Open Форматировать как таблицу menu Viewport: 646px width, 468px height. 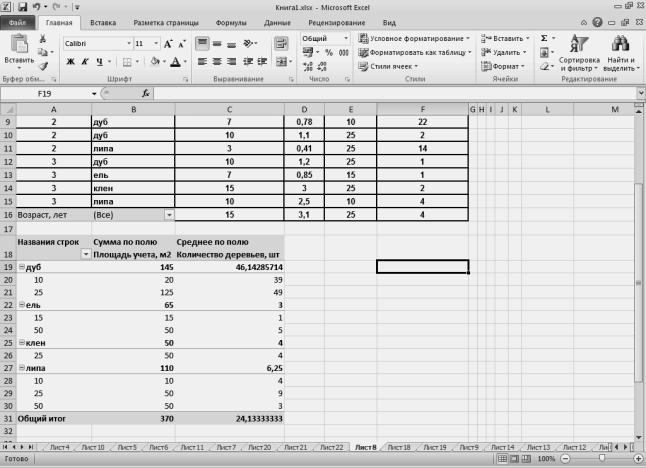pos(414,52)
